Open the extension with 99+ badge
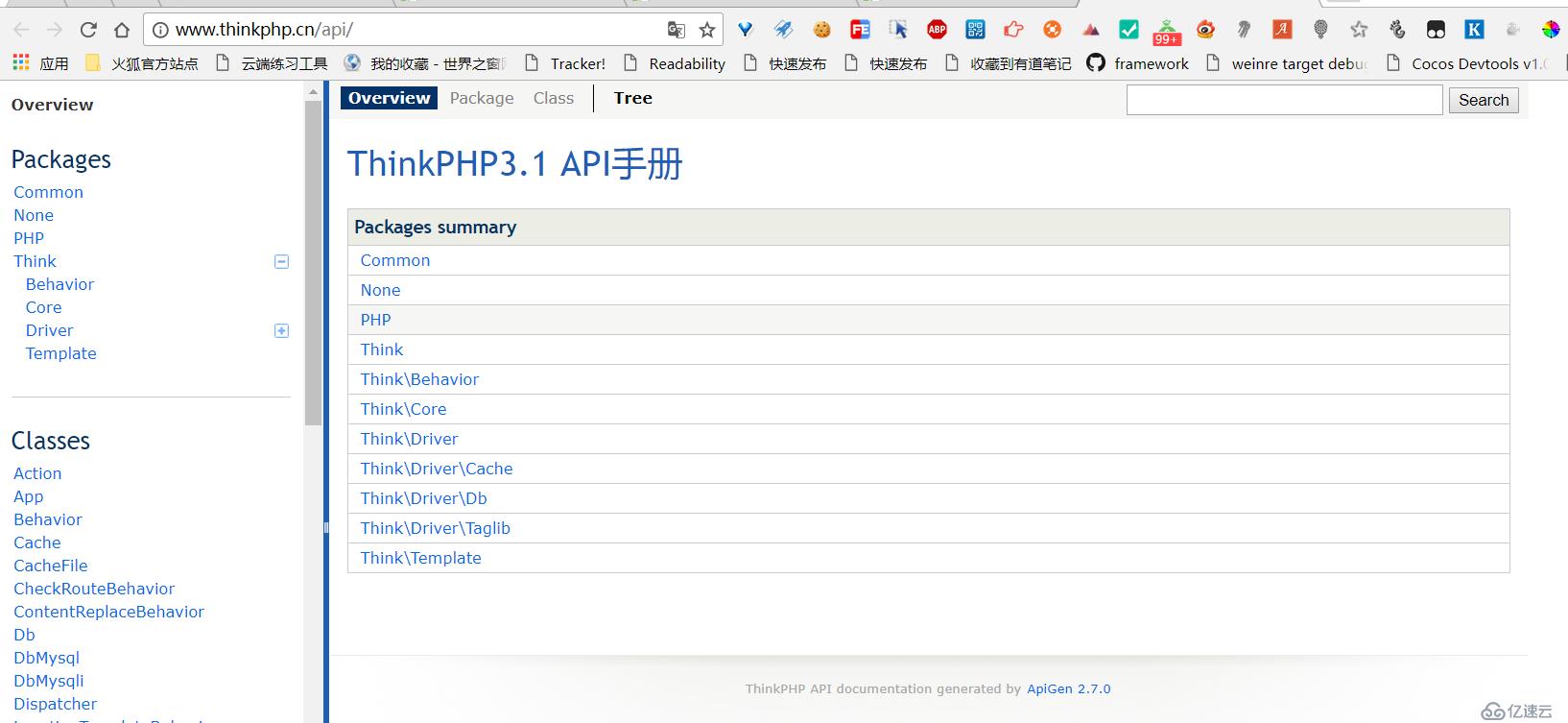The height and width of the screenshot is (723, 1568). pyautogui.click(x=1167, y=32)
